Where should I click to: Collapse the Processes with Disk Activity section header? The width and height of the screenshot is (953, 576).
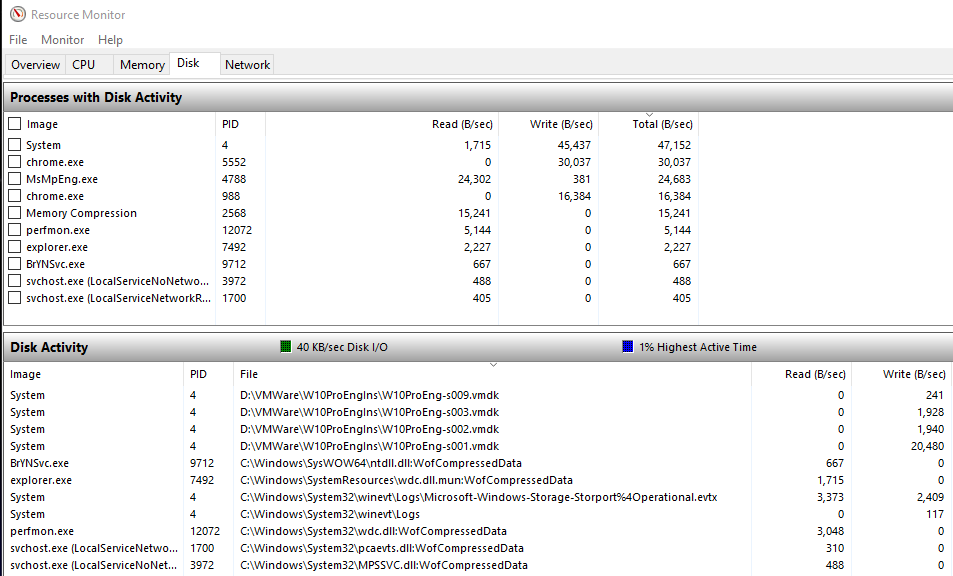tap(478, 97)
